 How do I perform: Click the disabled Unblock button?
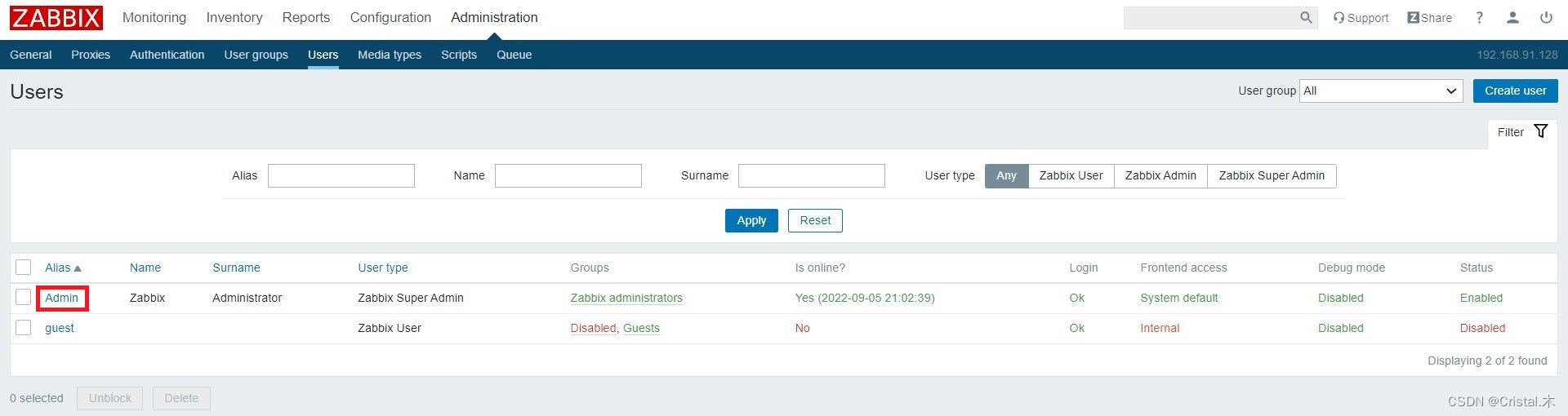point(110,398)
